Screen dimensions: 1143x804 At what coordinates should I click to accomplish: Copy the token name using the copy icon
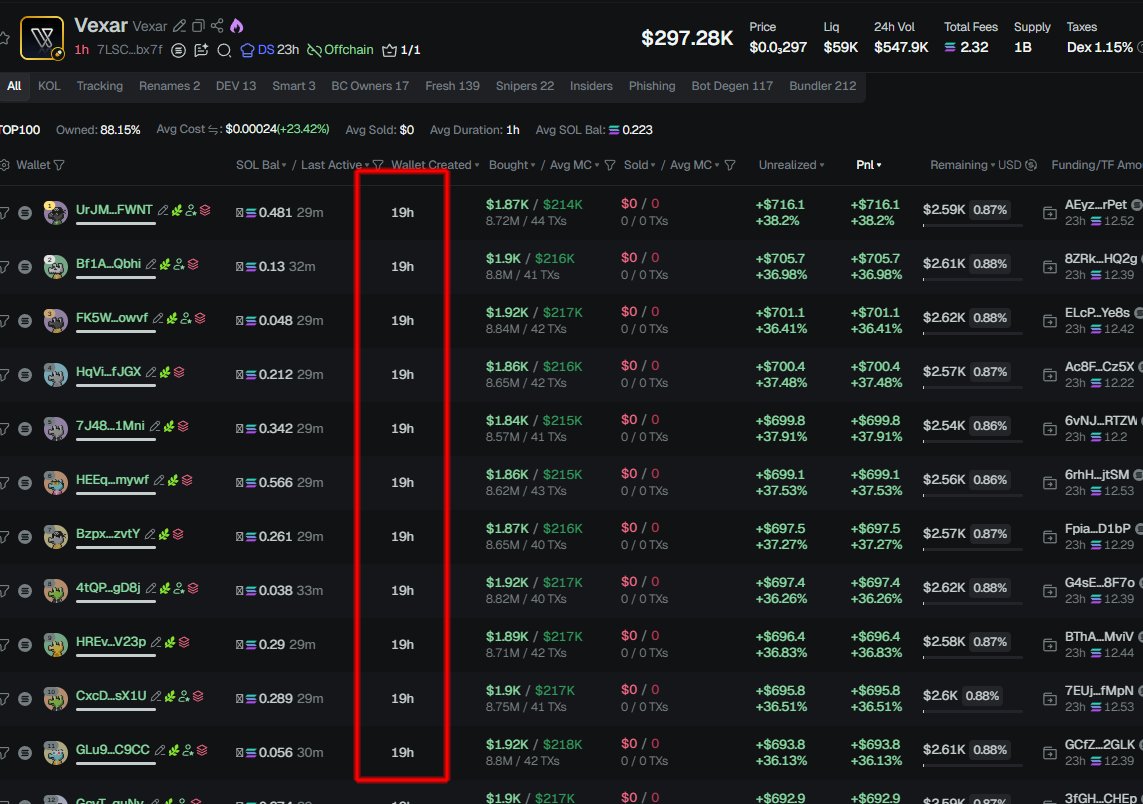198,26
